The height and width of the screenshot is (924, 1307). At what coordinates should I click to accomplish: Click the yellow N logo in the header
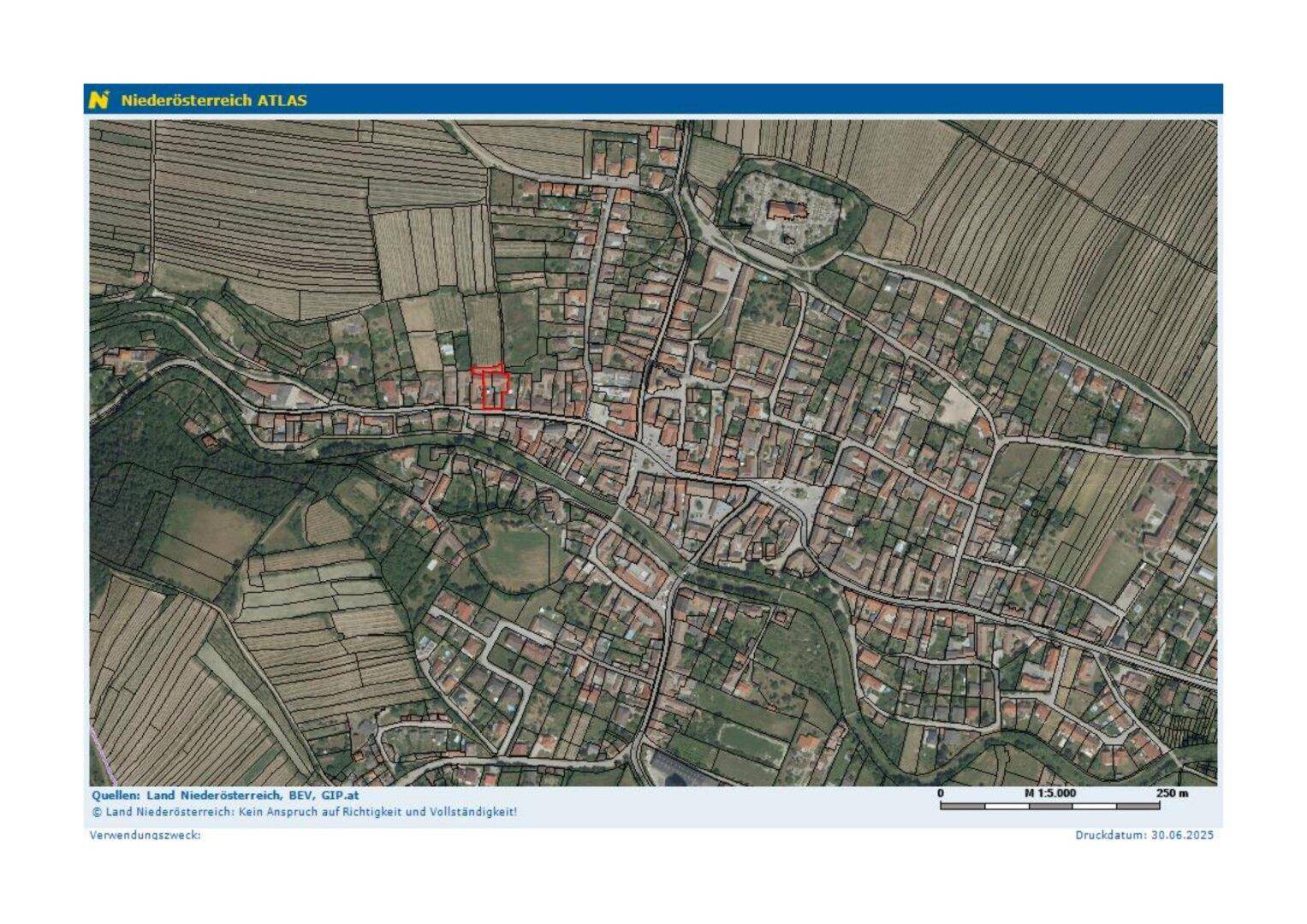point(99,99)
